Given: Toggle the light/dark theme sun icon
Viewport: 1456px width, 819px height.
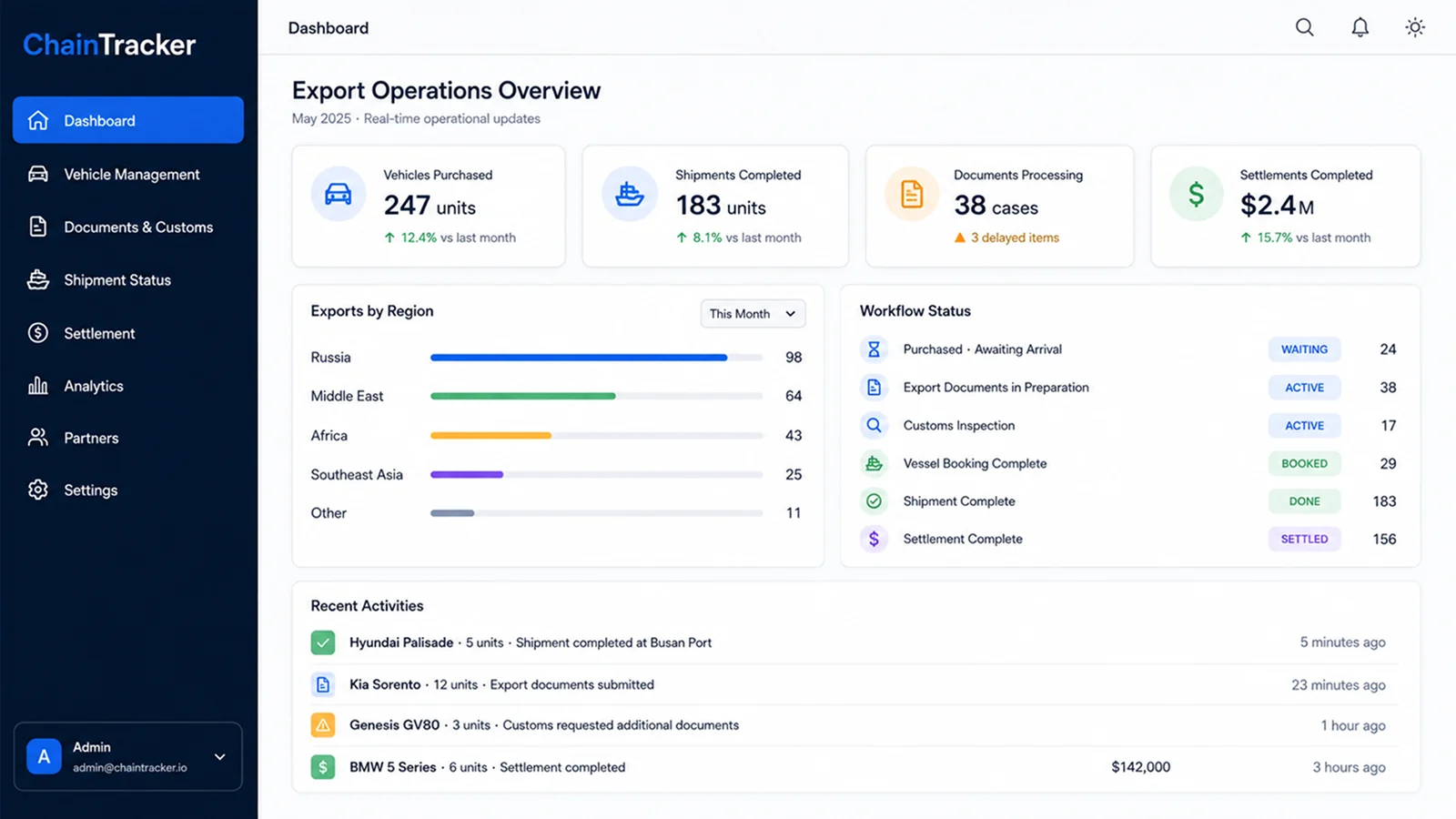Looking at the screenshot, I should (x=1415, y=27).
